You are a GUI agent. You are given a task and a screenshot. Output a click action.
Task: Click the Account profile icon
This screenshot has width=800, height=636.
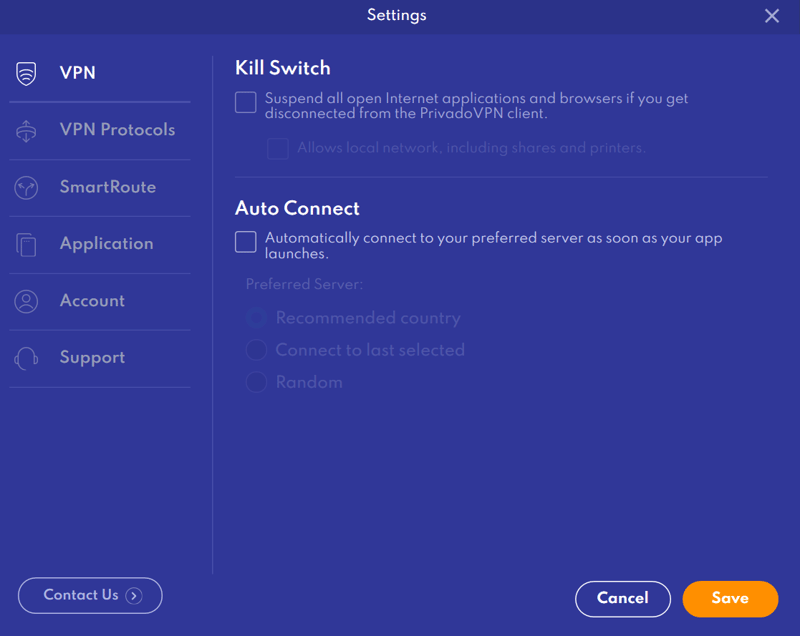point(27,301)
